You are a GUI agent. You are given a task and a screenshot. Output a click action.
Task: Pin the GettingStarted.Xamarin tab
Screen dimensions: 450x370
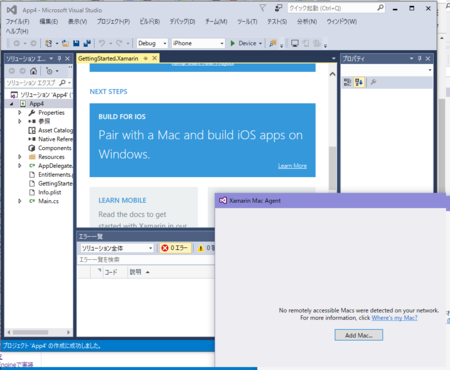click(x=145, y=58)
